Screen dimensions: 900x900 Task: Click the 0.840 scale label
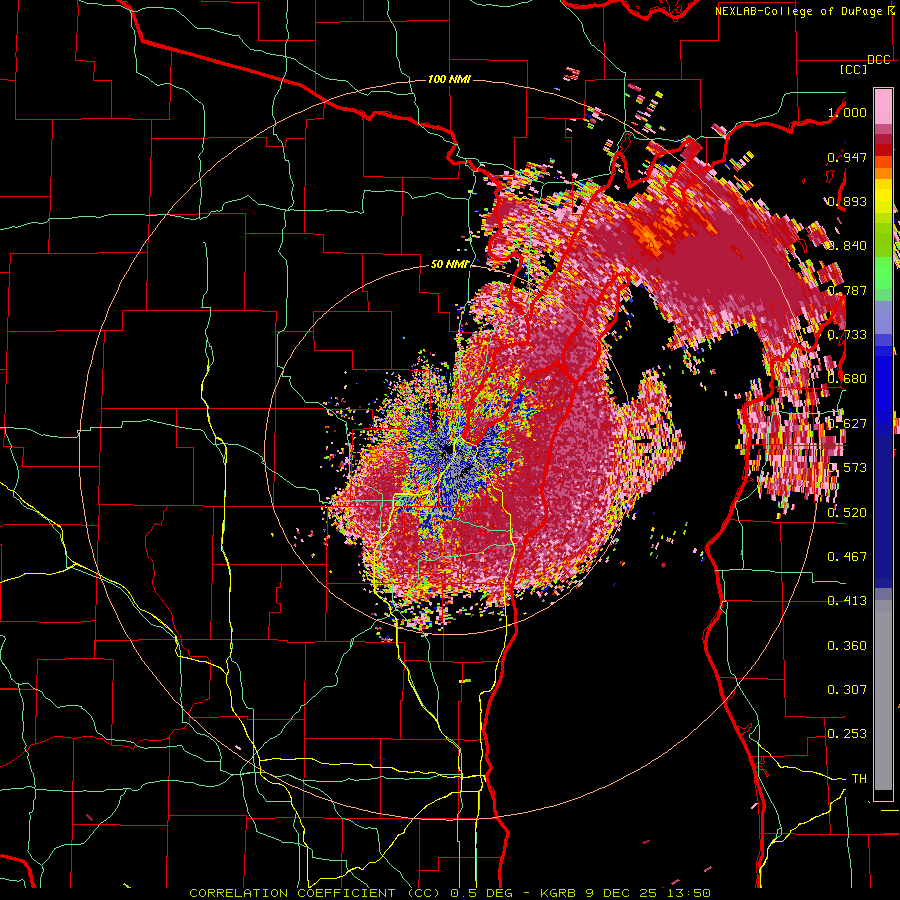847,246
